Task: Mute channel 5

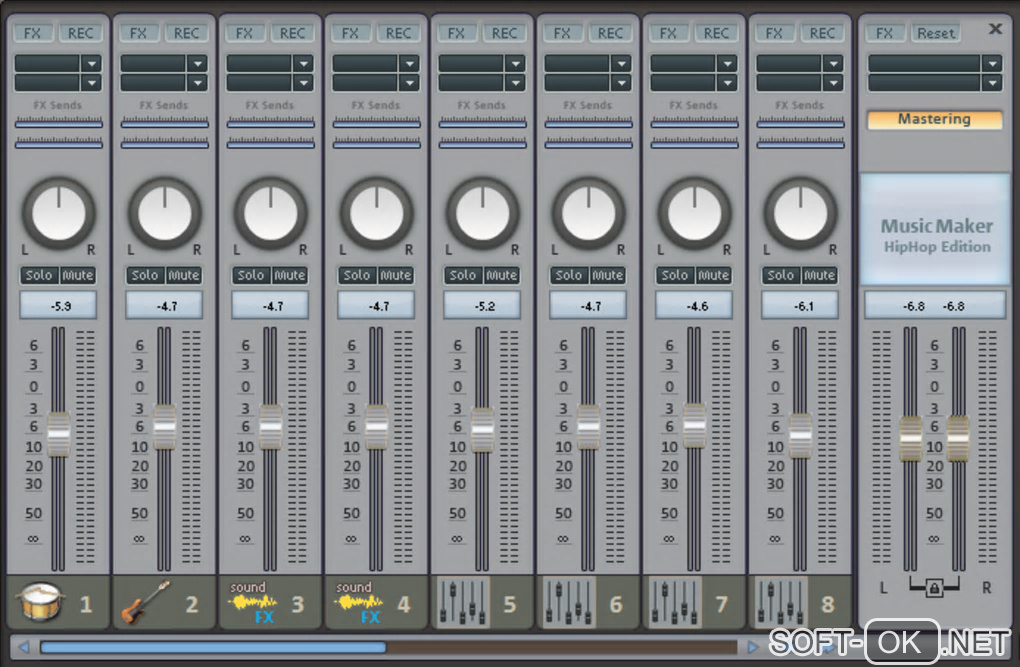Action: click(502, 275)
